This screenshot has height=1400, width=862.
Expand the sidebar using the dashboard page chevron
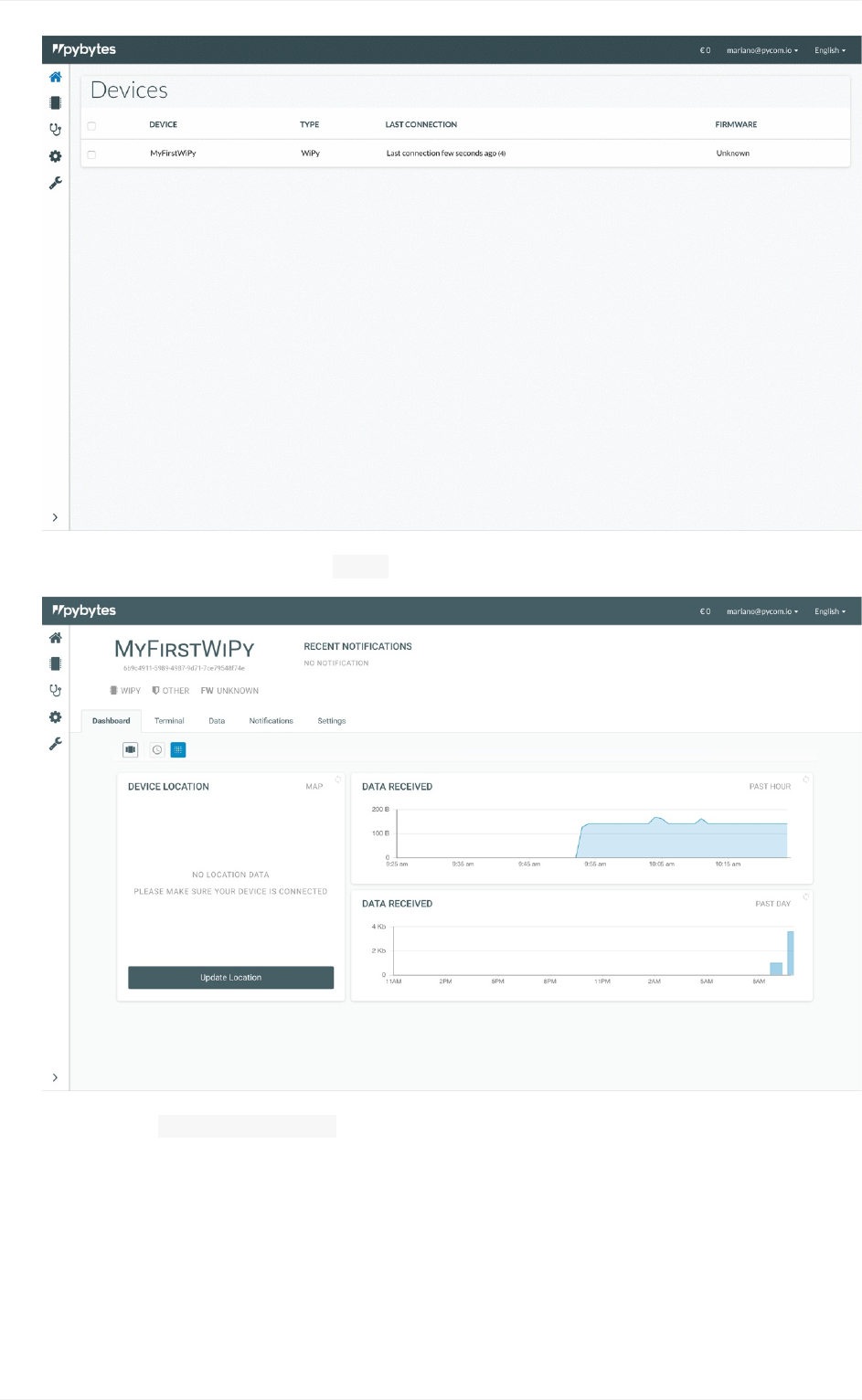click(x=55, y=1077)
